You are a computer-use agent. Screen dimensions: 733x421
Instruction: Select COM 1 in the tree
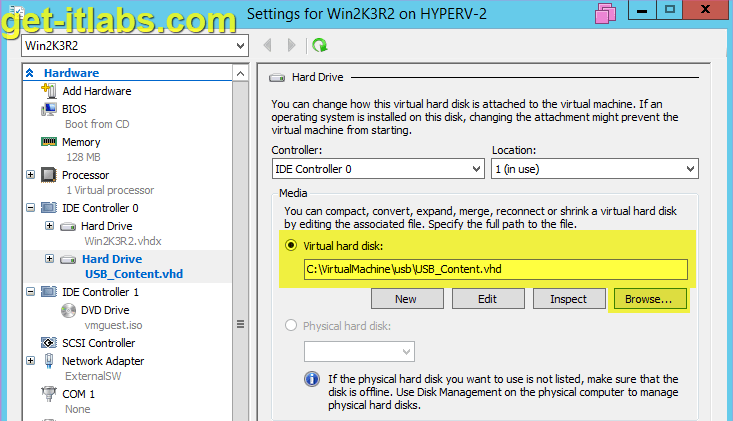pos(79,394)
